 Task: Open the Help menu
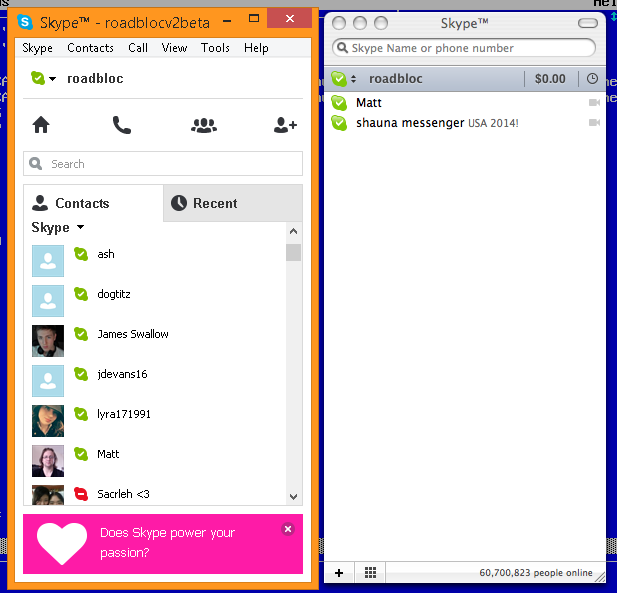tap(256, 48)
